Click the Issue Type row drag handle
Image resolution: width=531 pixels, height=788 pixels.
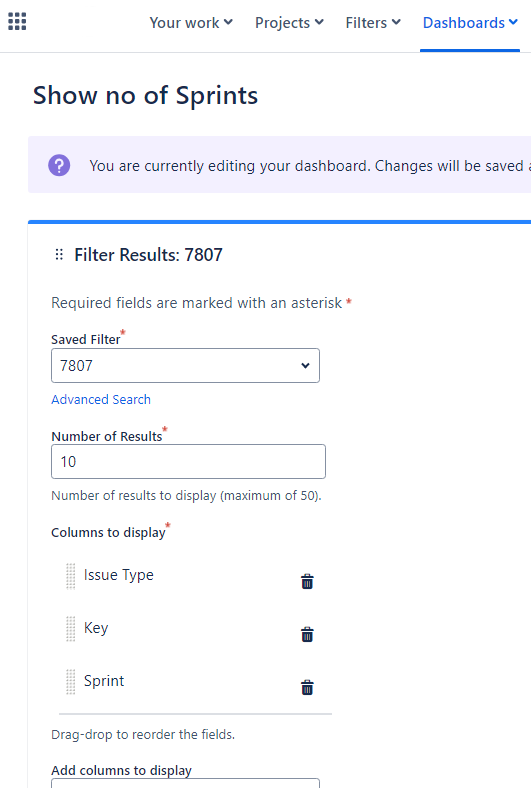tap(71, 576)
